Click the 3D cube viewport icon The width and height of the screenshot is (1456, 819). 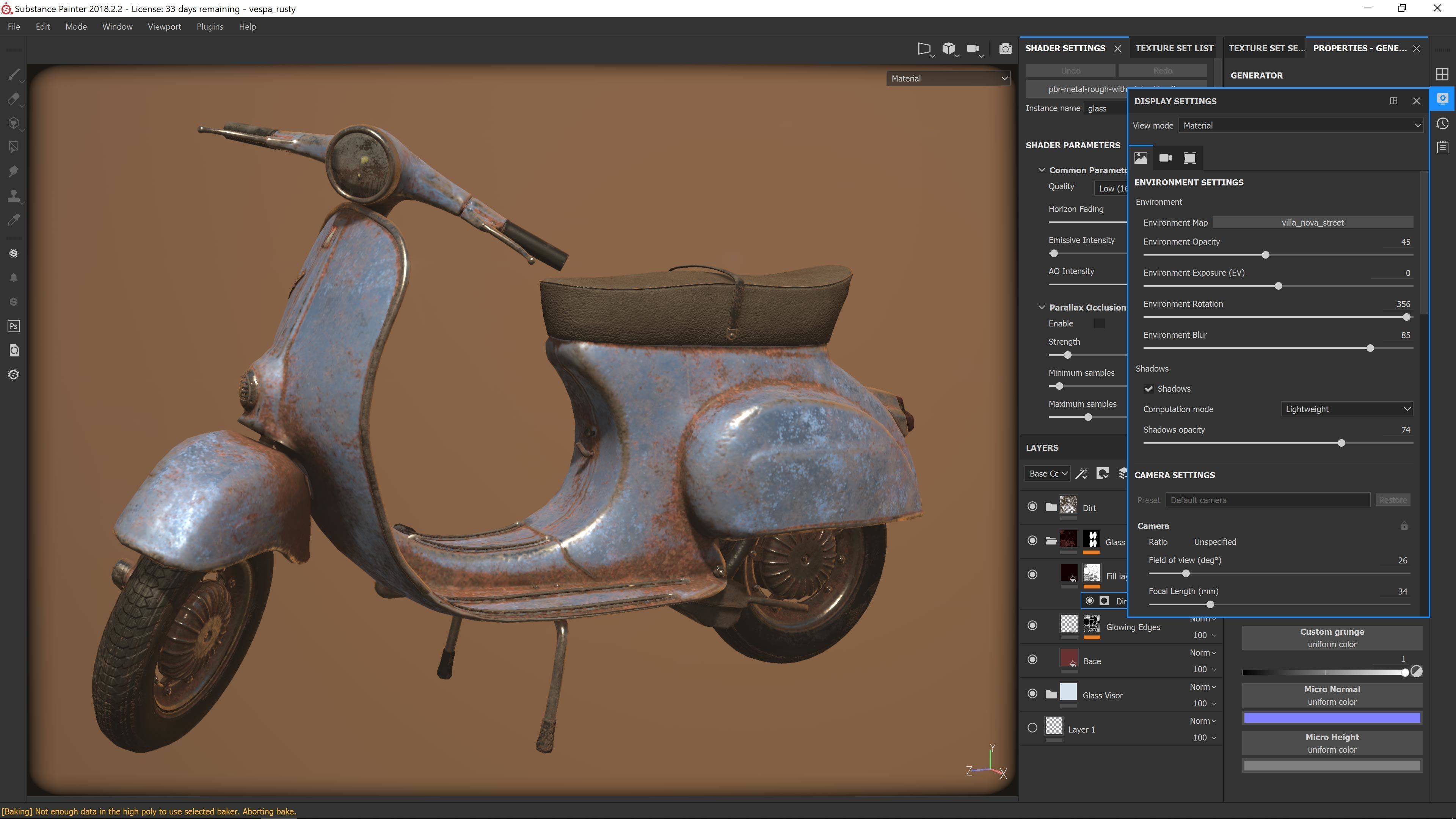coord(949,49)
